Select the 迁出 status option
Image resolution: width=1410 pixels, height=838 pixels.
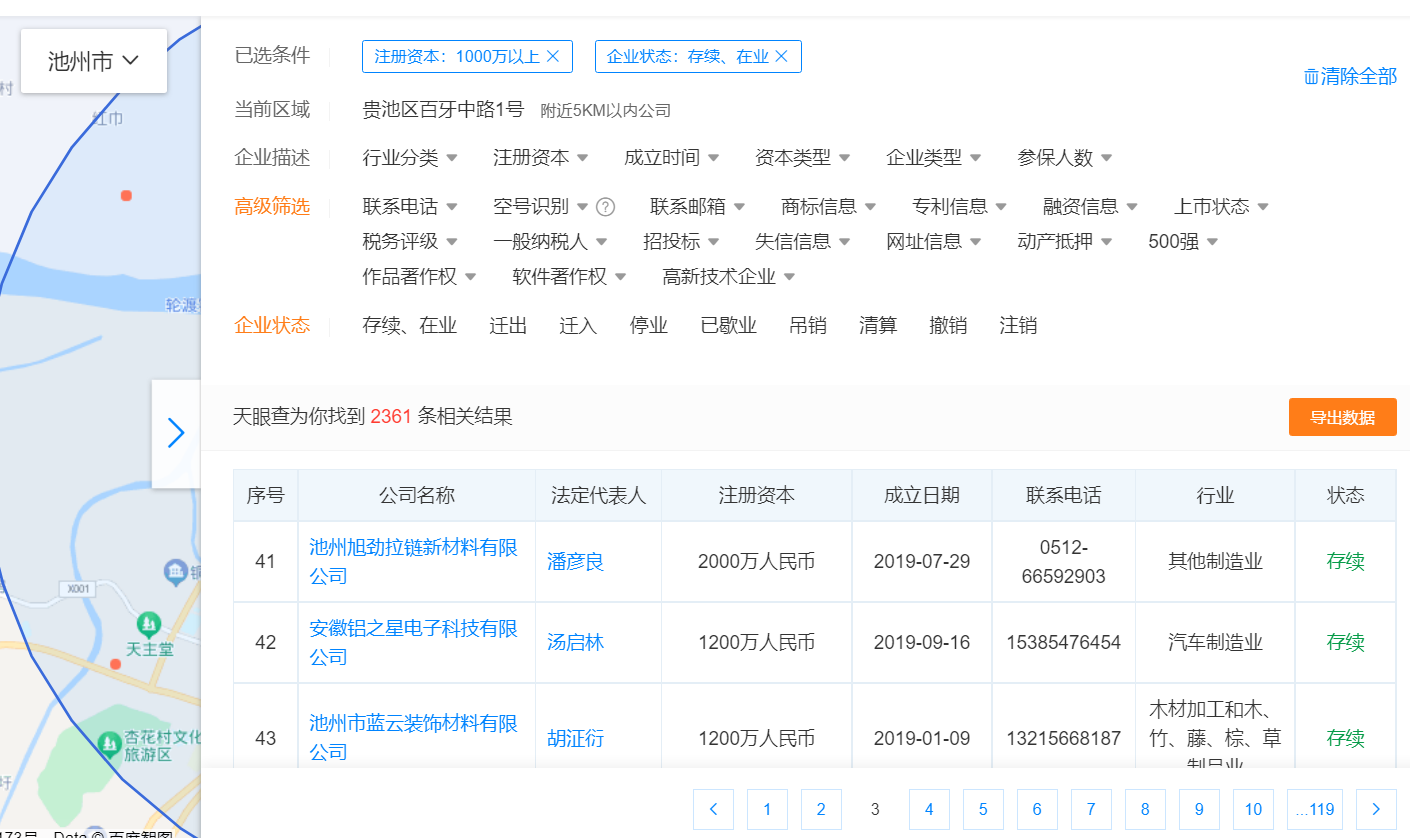click(508, 325)
